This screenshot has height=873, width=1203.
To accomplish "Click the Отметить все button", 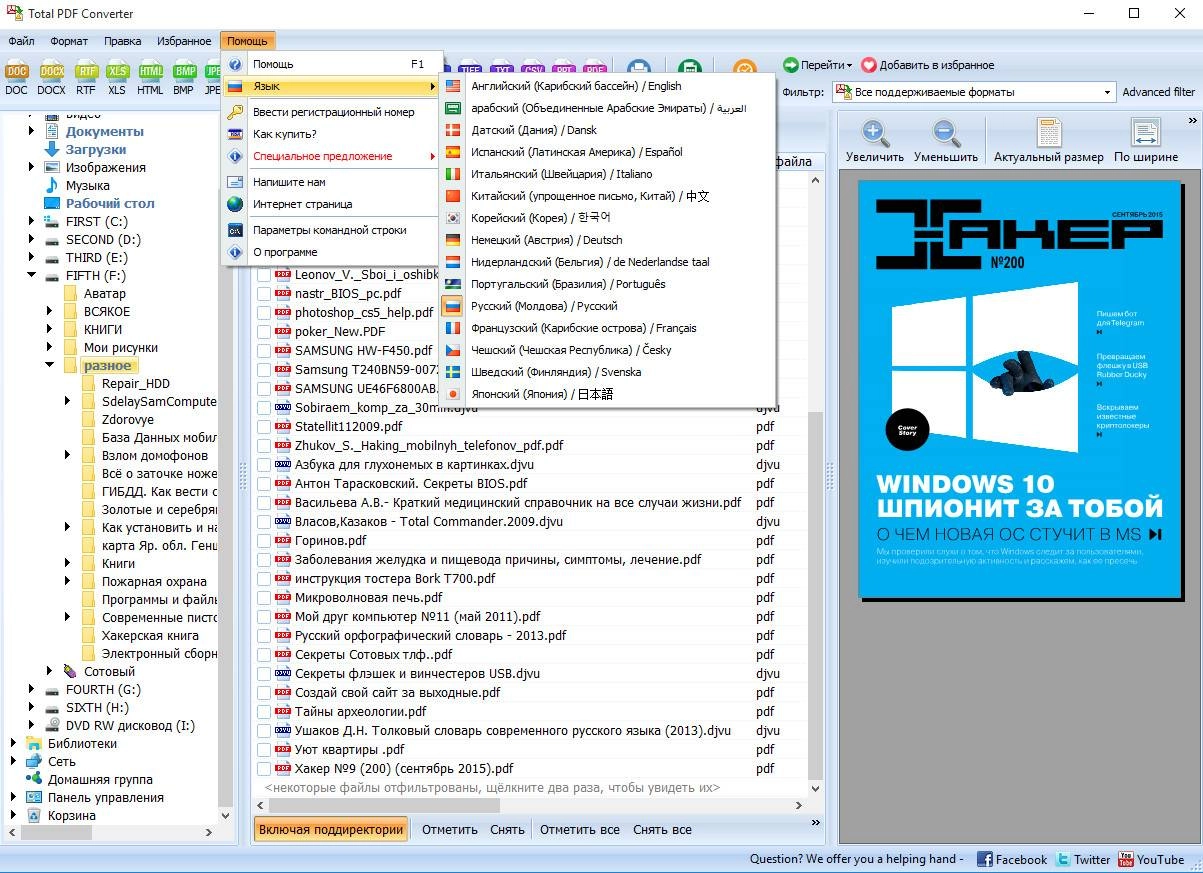I will click(x=580, y=829).
